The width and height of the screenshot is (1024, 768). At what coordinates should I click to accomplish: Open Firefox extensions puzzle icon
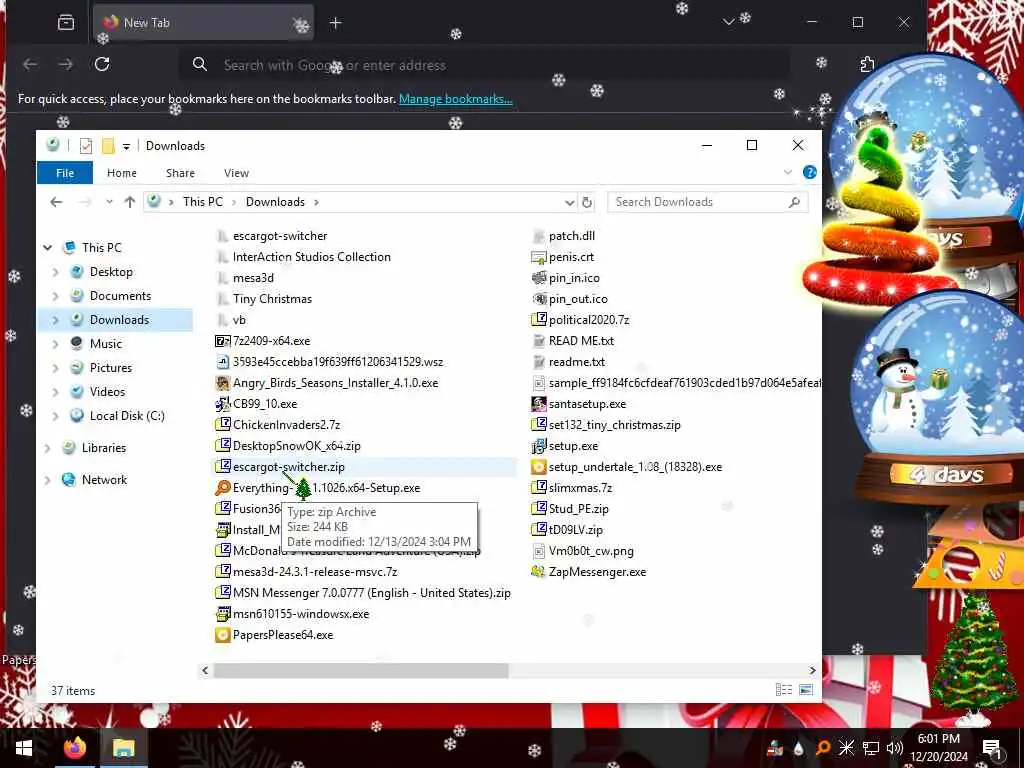click(867, 64)
